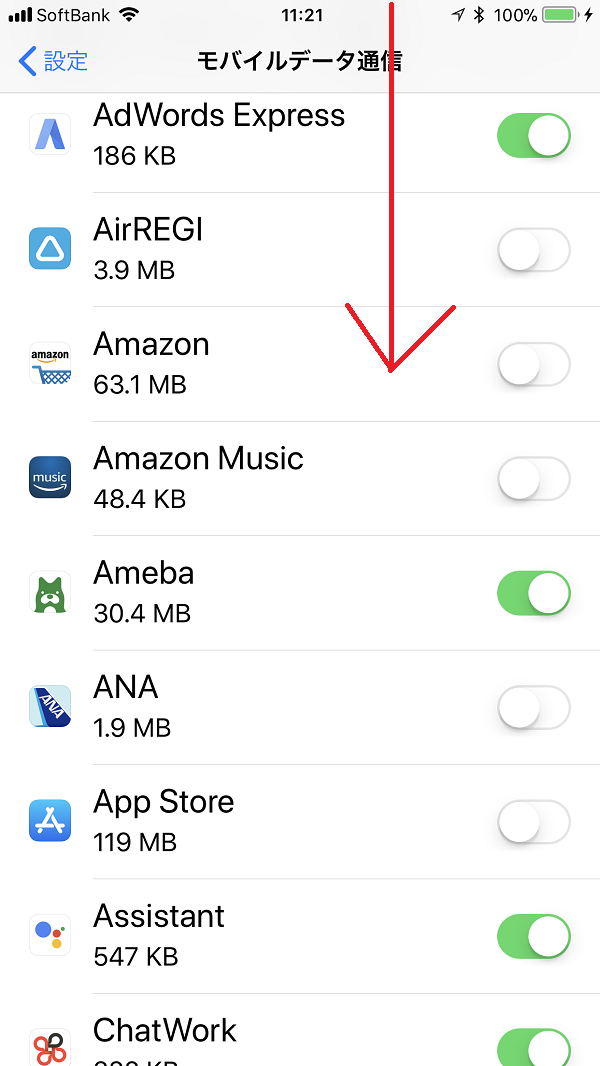Image resolution: width=600 pixels, height=1066 pixels.
Task: Enable mobile data for Amazon Music
Action: click(533, 478)
